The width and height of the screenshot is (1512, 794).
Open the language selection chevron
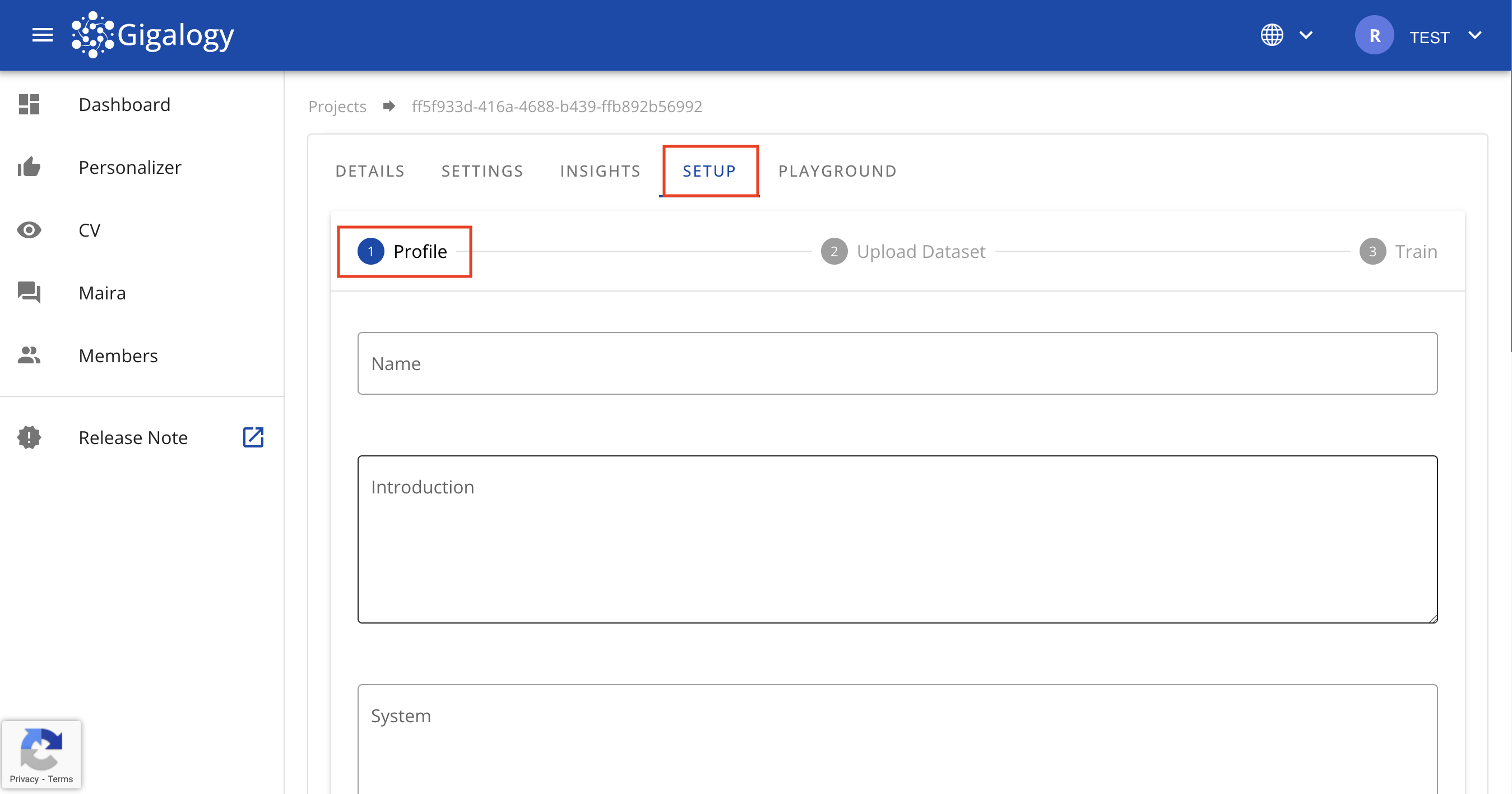pos(1306,35)
